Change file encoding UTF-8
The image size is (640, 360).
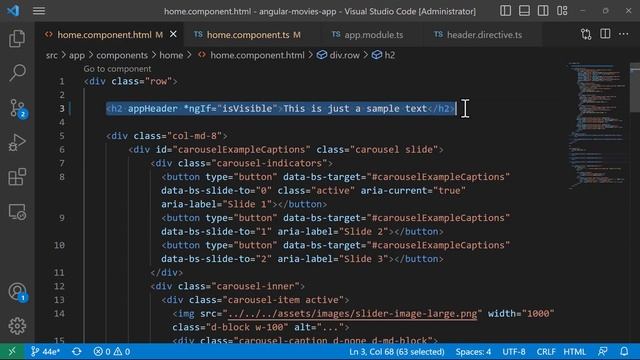click(513, 351)
